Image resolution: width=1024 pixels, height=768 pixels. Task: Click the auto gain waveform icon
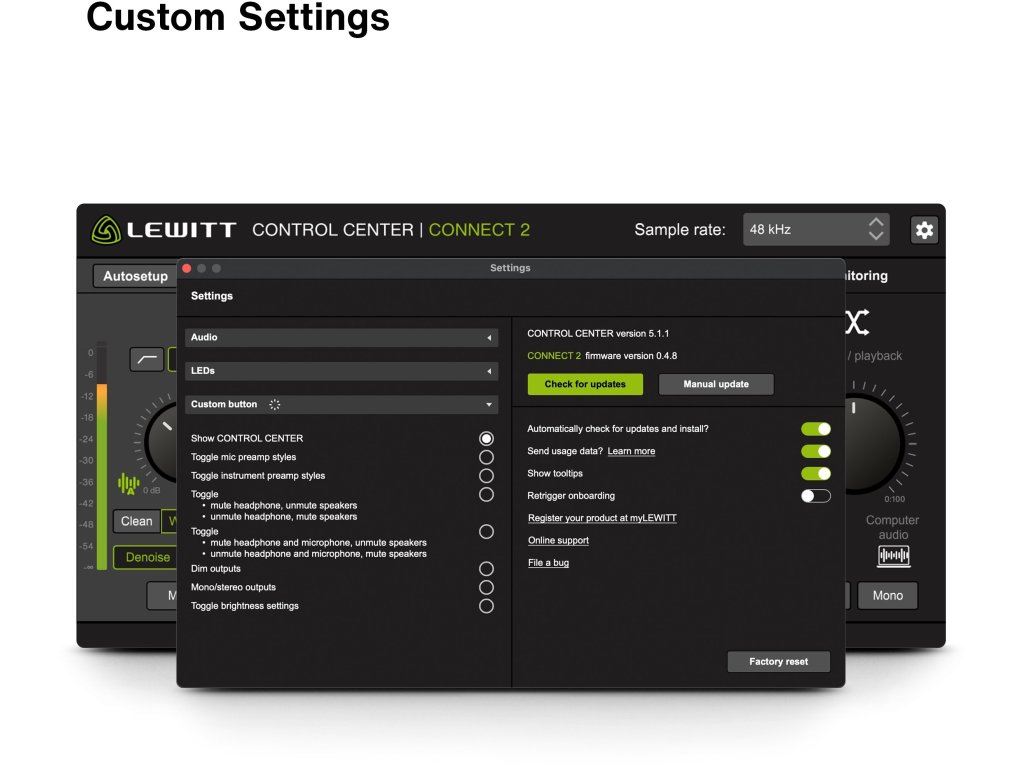point(129,484)
